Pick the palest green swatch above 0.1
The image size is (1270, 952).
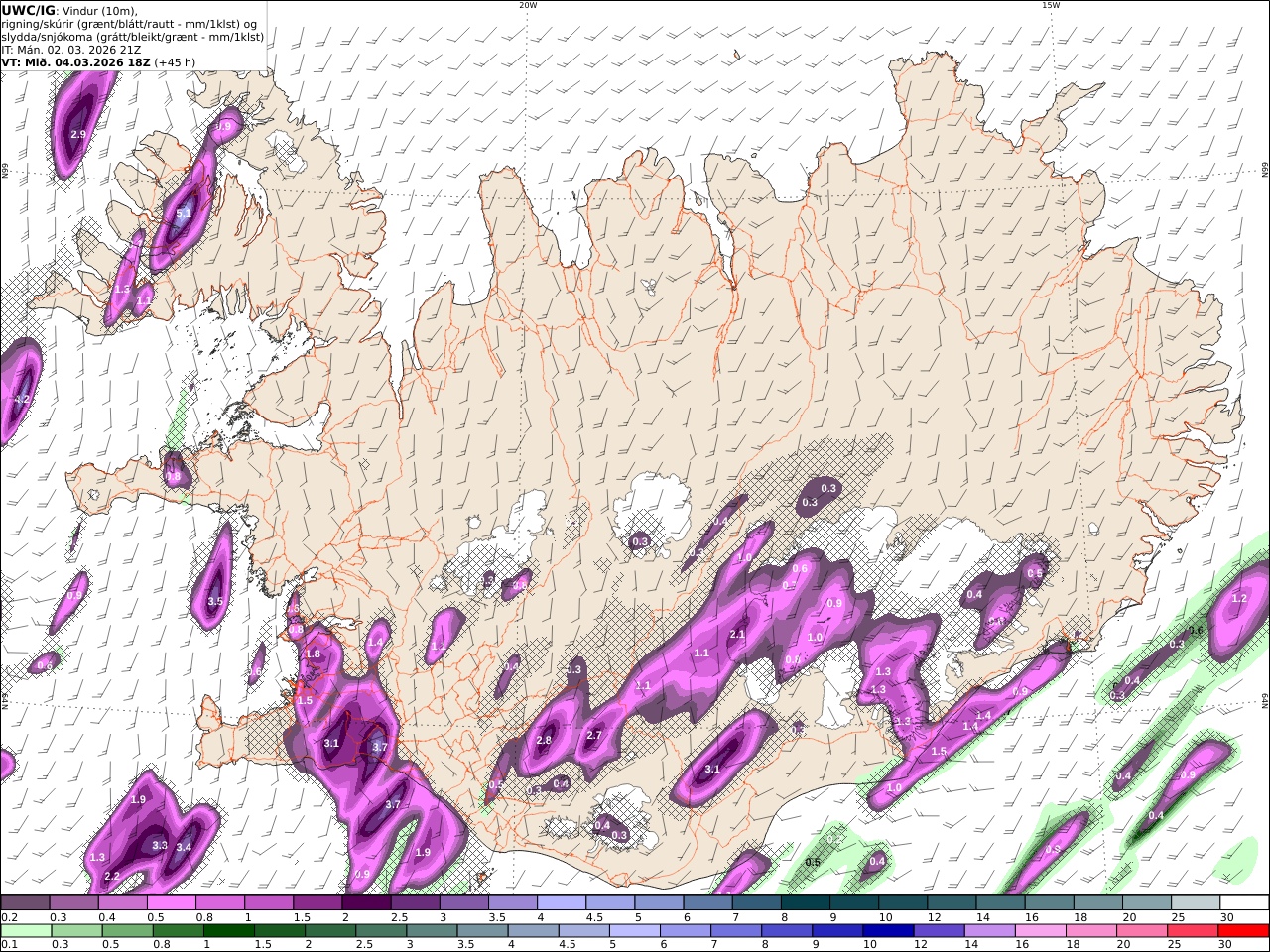tap(25, 931)
